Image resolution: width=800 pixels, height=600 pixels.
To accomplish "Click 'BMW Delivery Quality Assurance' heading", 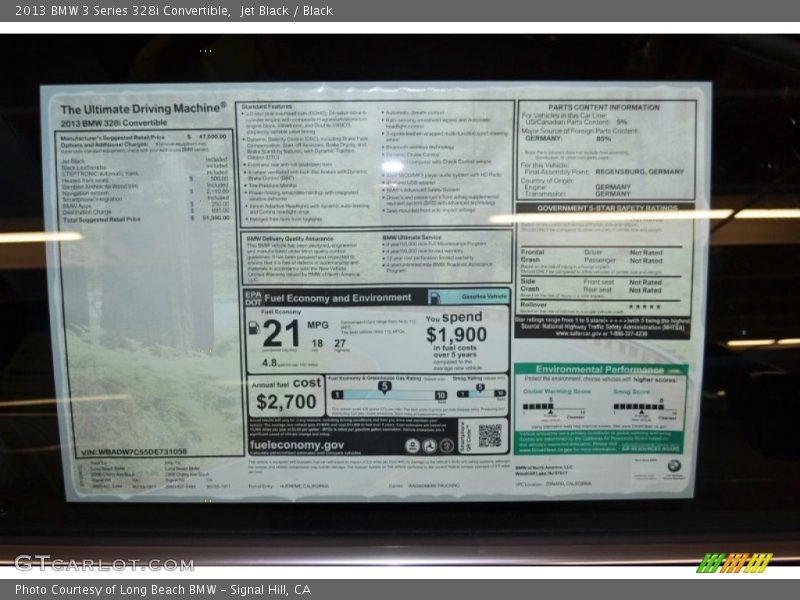I will click(x=289, y=238).
